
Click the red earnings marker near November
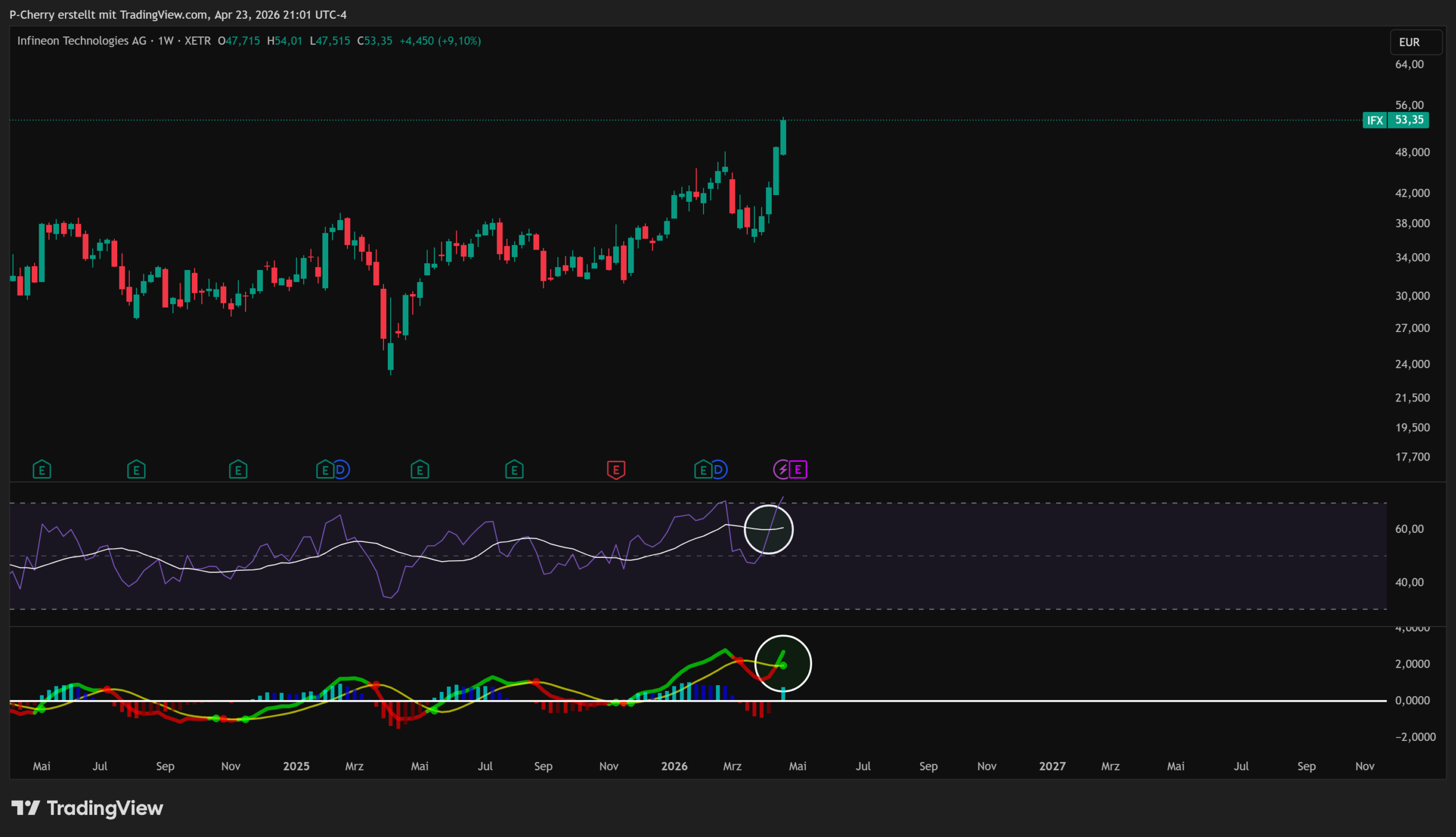615,470
